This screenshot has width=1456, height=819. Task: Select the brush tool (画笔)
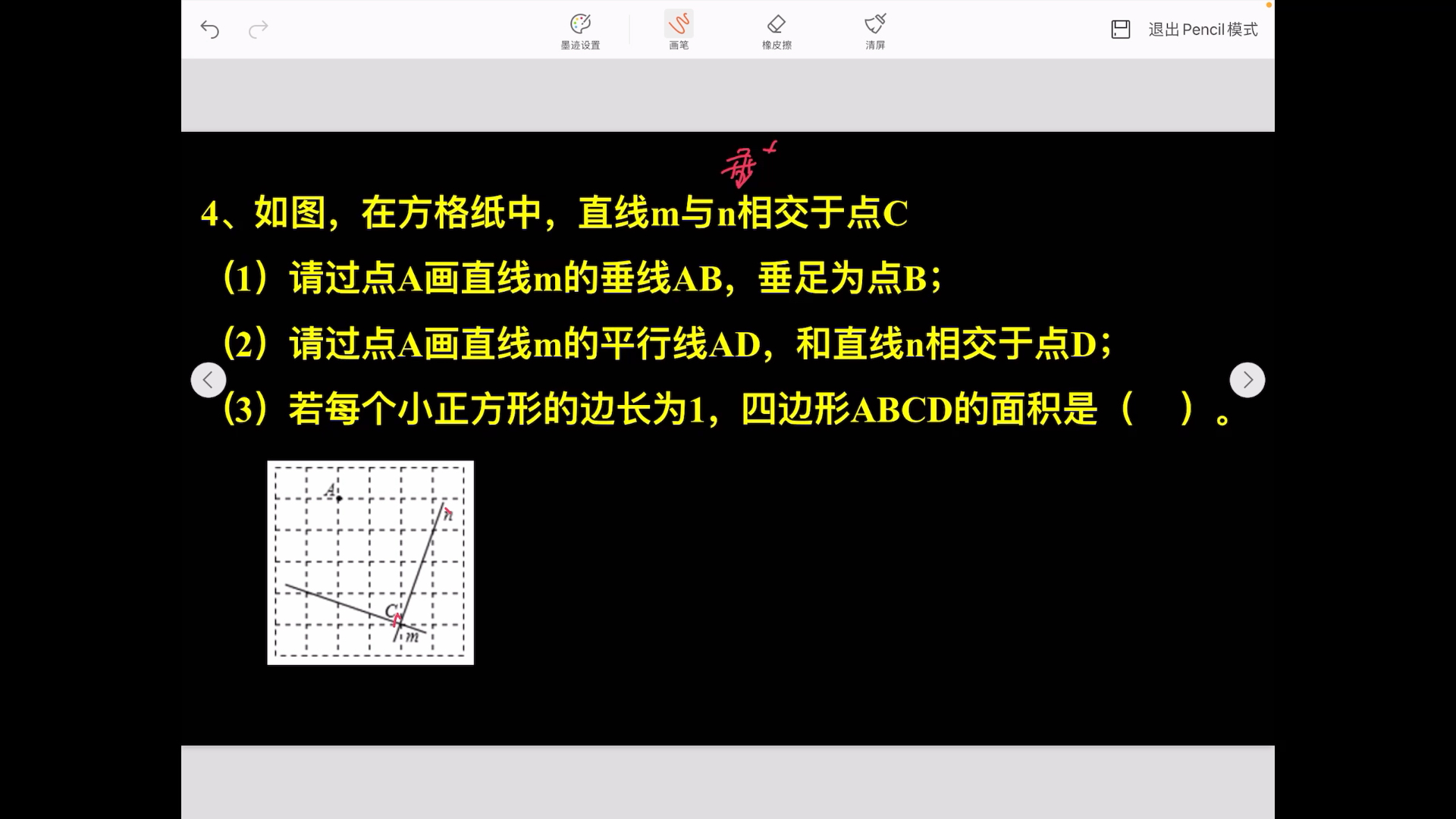click(679, 32)
